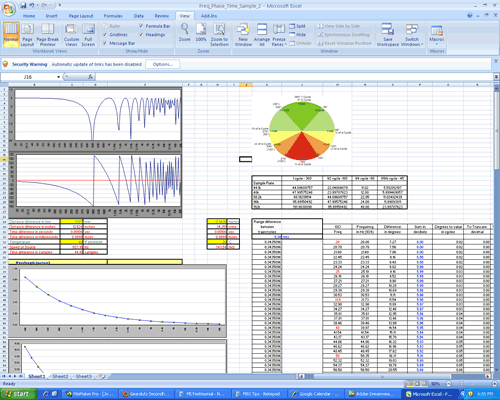
Task: Click the Name Box showing J16
Action: [28, 77]
